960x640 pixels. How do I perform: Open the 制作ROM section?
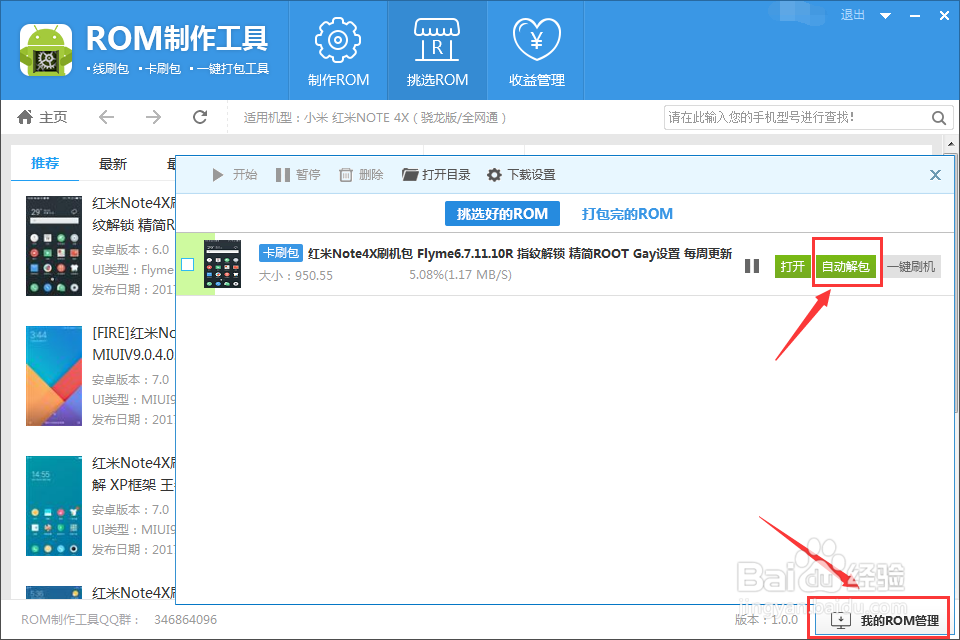338,51
